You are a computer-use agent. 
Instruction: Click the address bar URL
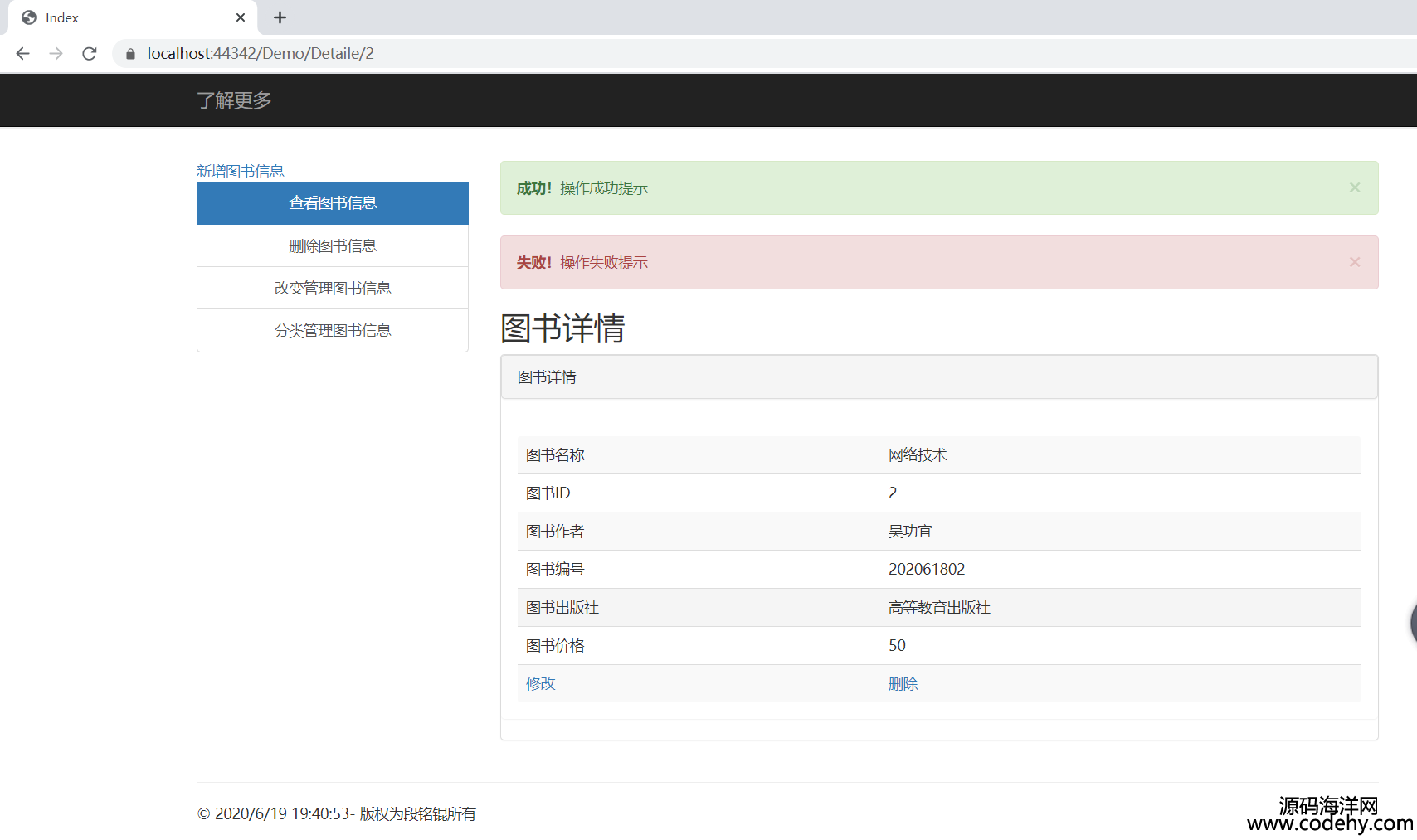(x=261, y=53)
